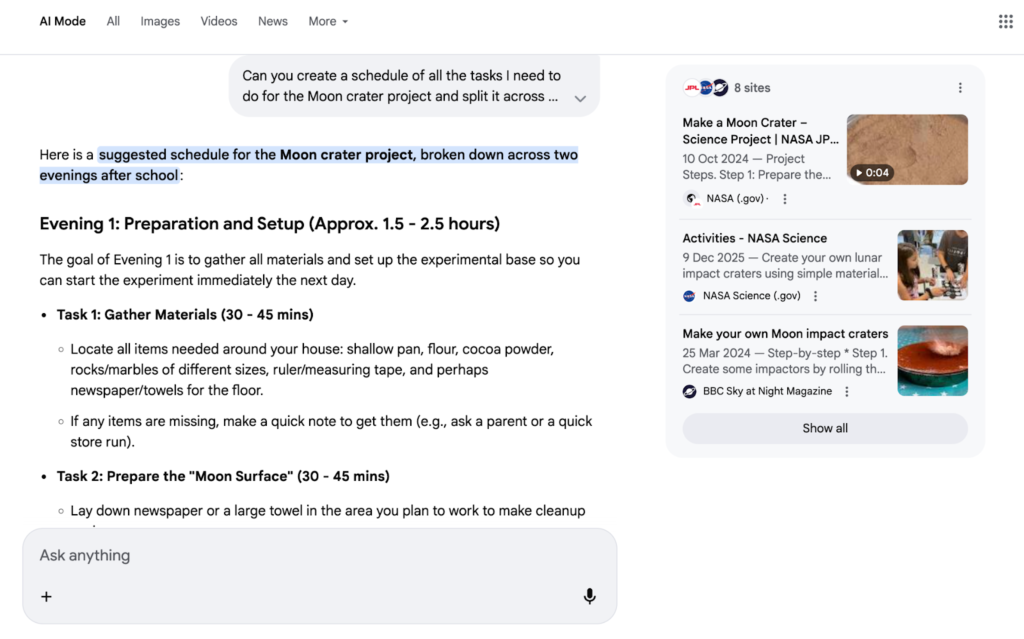Open the three-dot menu beside 8 sites

(x=960, y=87)
